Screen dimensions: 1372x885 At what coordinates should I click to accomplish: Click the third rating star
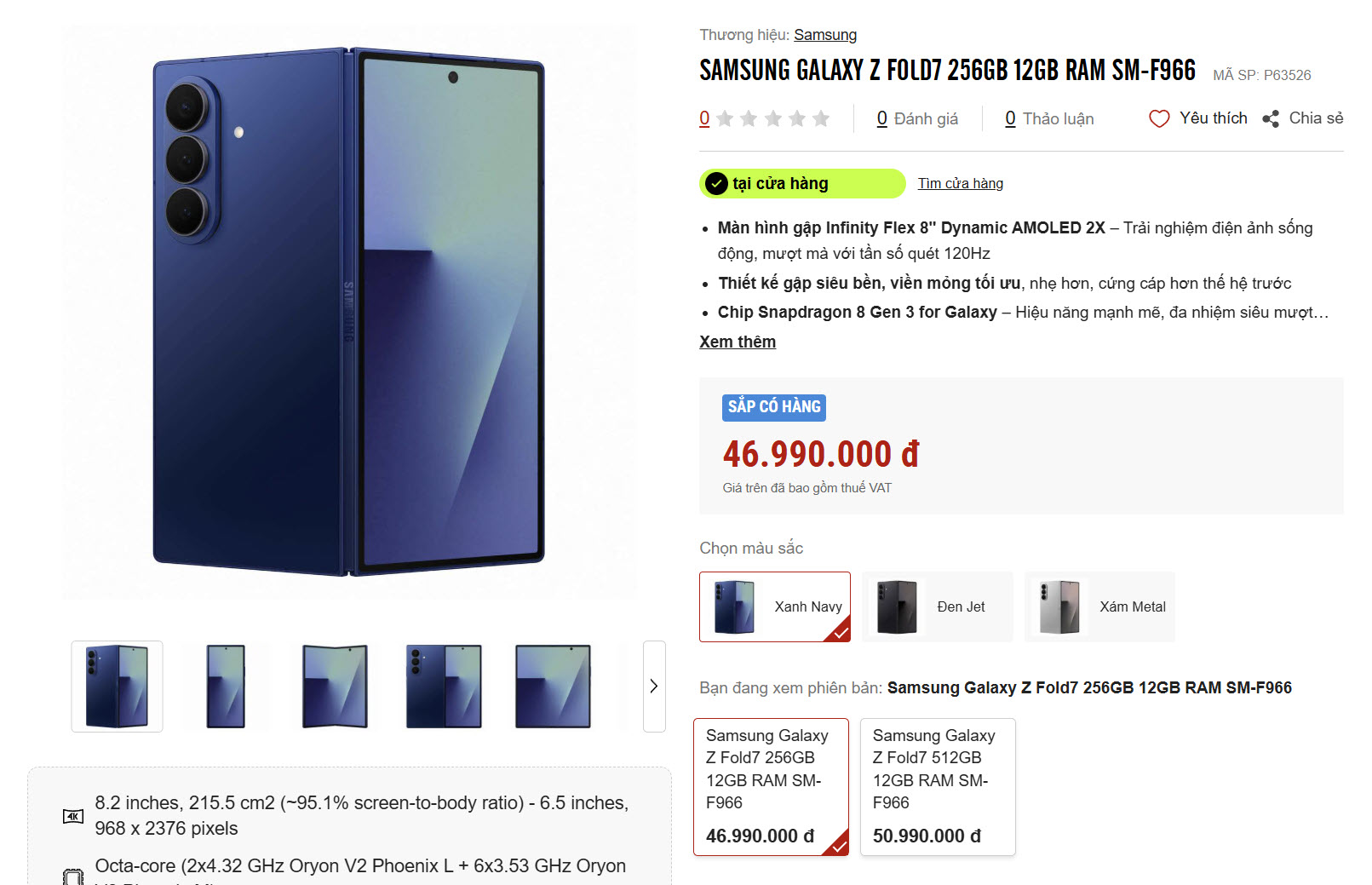[773, 118]
